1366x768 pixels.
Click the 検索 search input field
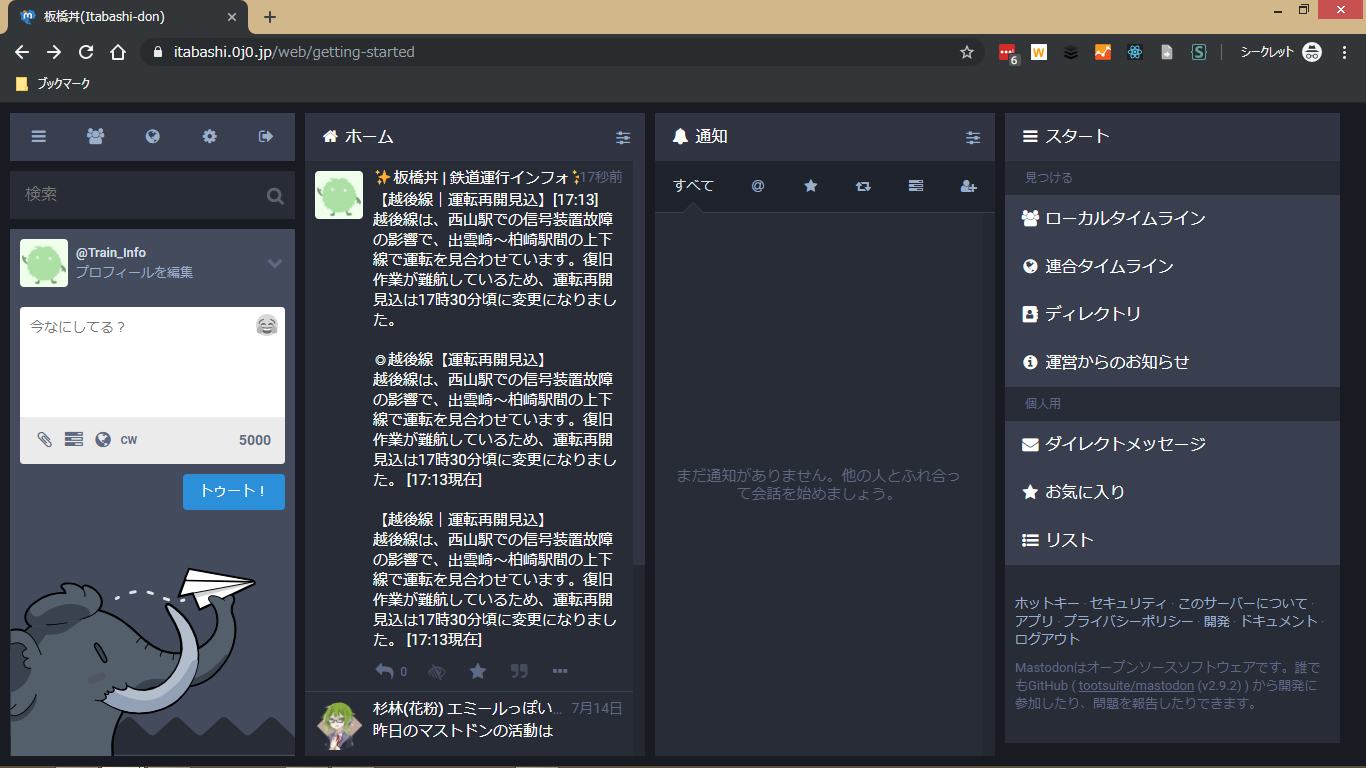point(140,195)
